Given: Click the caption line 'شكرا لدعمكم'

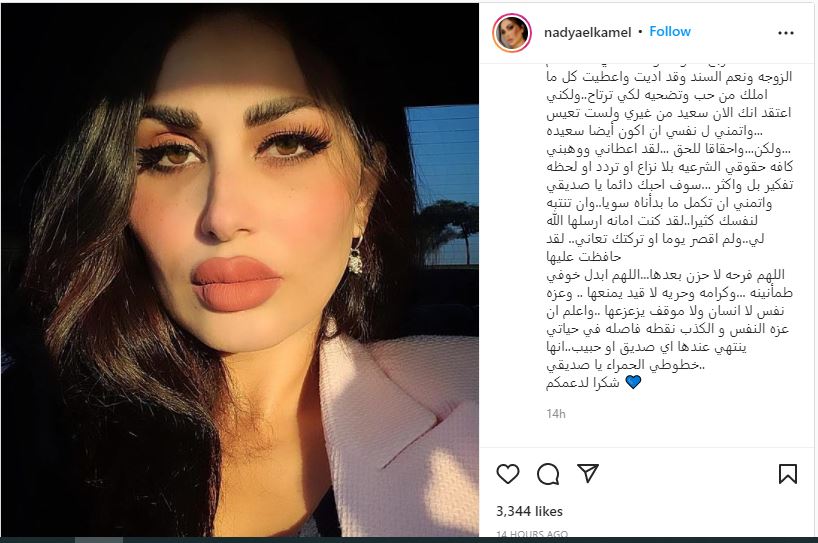Looking at the screenshot, I should coord(583,383).
